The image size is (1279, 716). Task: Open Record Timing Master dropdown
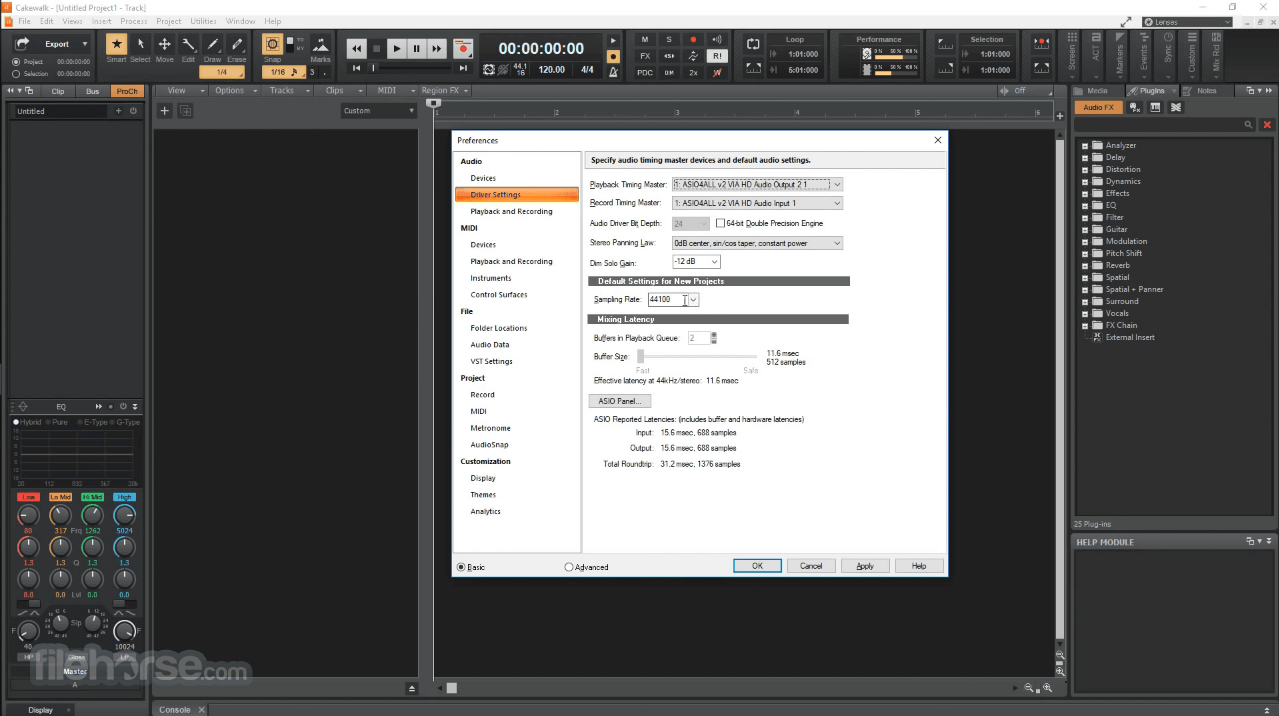tap(757, 203)
